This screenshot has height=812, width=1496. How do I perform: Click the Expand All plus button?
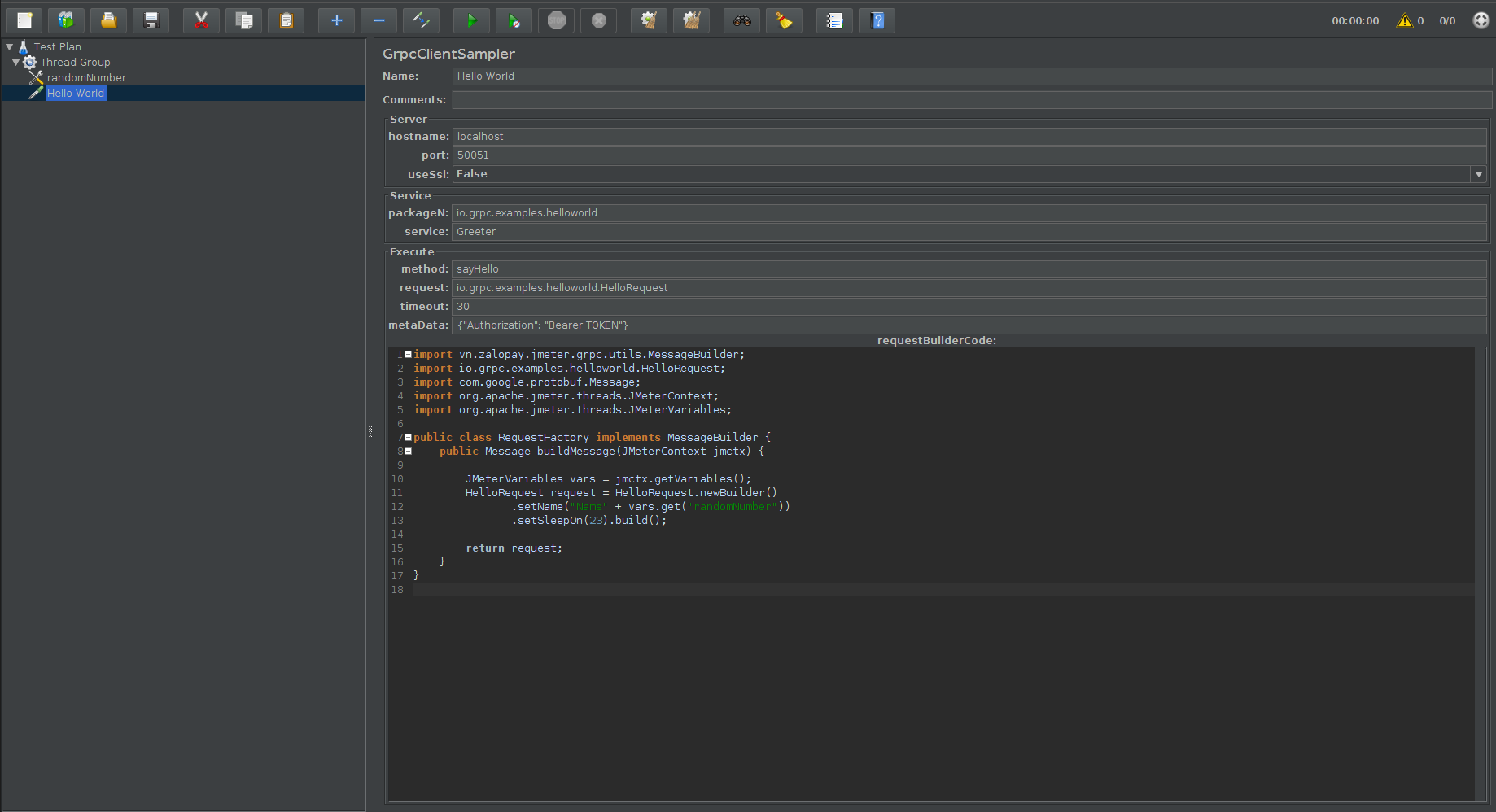pos(336,20)
